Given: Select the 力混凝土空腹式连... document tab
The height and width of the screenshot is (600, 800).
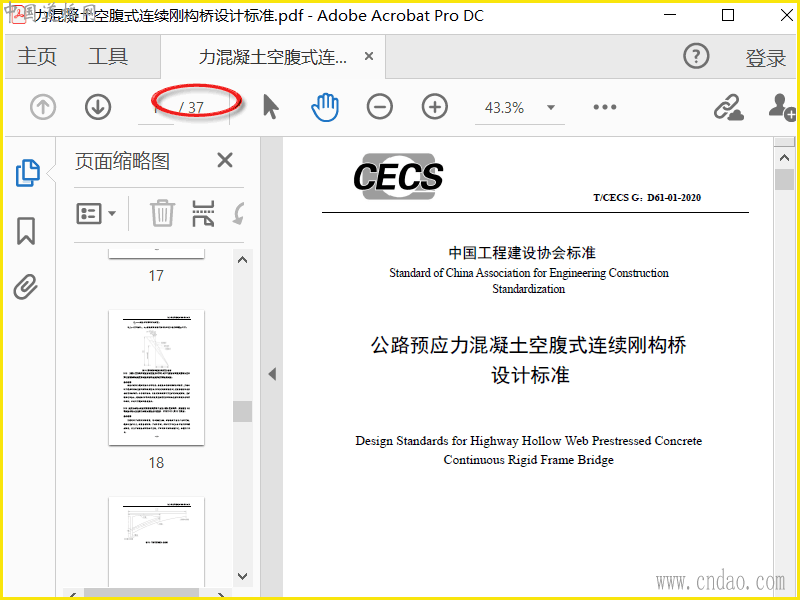Looking at the screenshot, I should tap(273, 57).
